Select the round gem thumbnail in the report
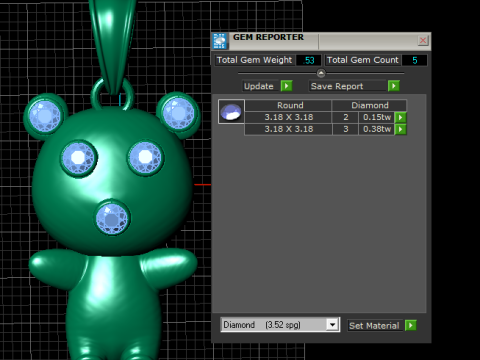Viewport: 480px width, 360px height. tap(231, 112)
